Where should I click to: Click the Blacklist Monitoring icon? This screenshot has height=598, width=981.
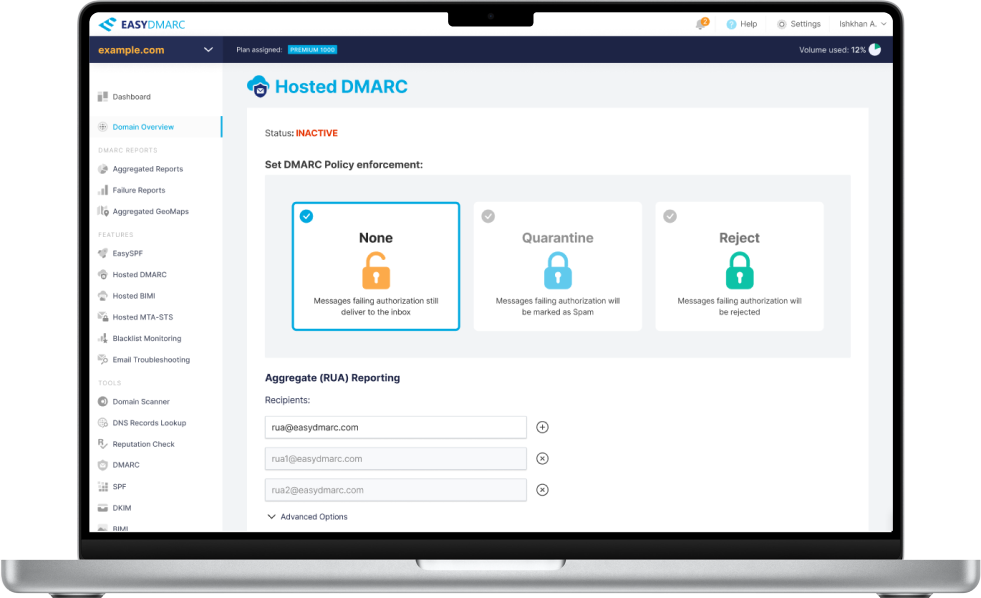[103, 338]
